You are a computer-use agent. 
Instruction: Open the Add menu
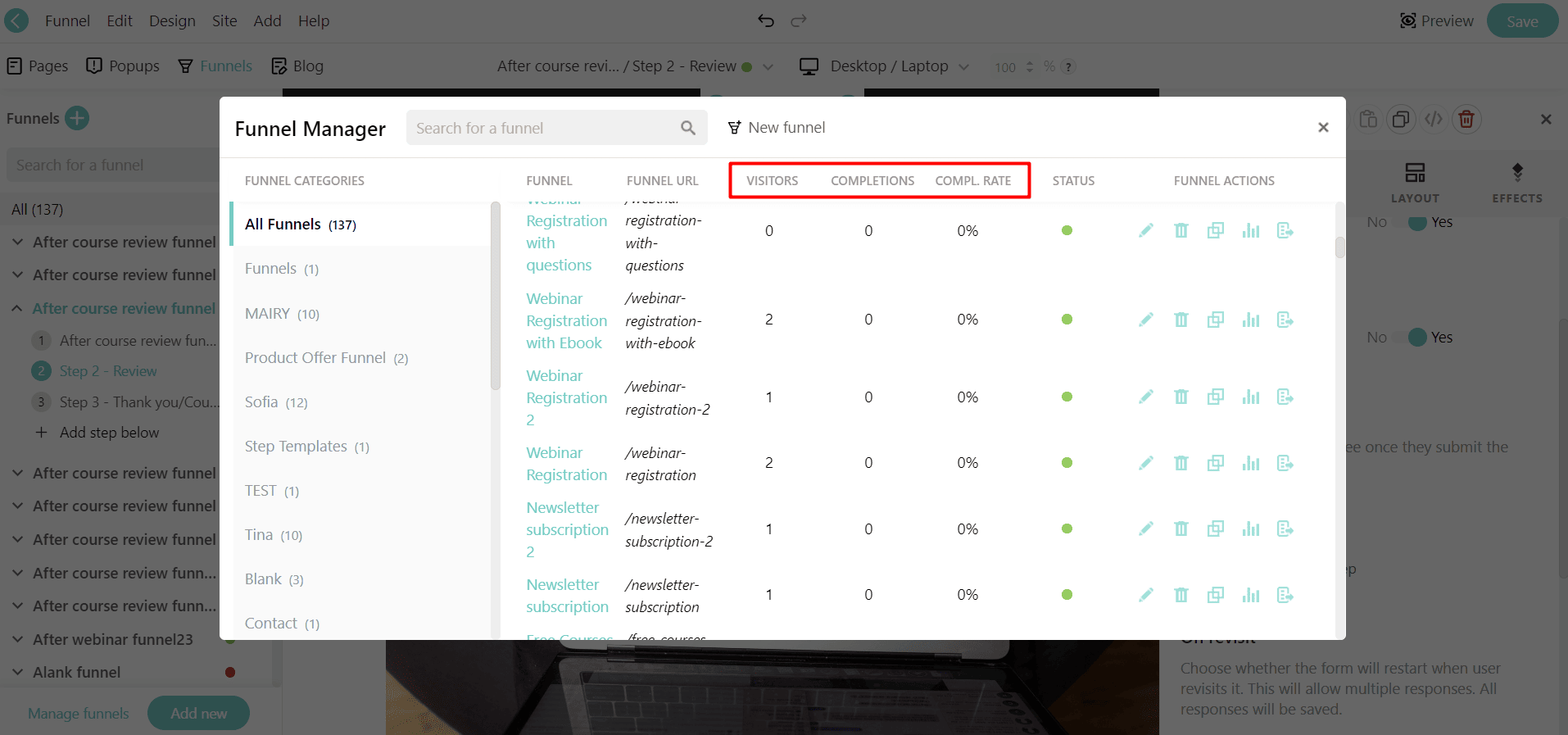click(267, 20)
